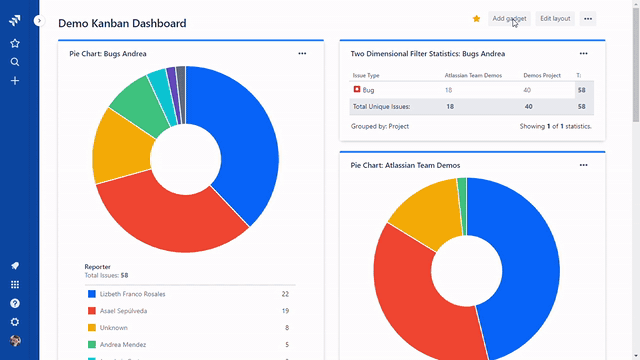The image size is (640, 360).
Task: Open Pie Chart Bugs Andrea gadget menu
Action: click(302, 53)
